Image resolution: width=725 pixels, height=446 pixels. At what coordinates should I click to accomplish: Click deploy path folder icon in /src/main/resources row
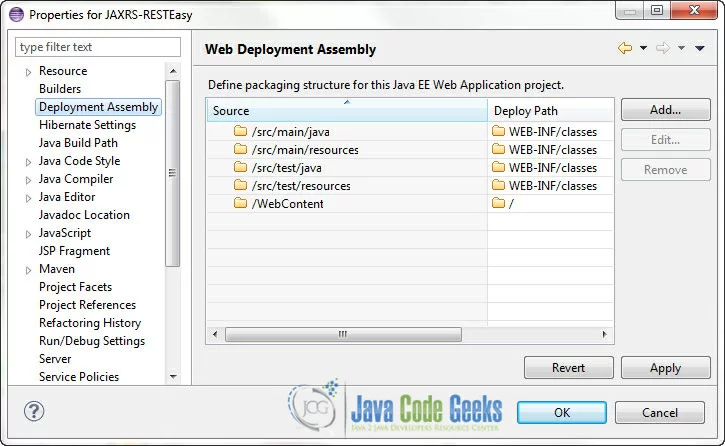[498, 149]
